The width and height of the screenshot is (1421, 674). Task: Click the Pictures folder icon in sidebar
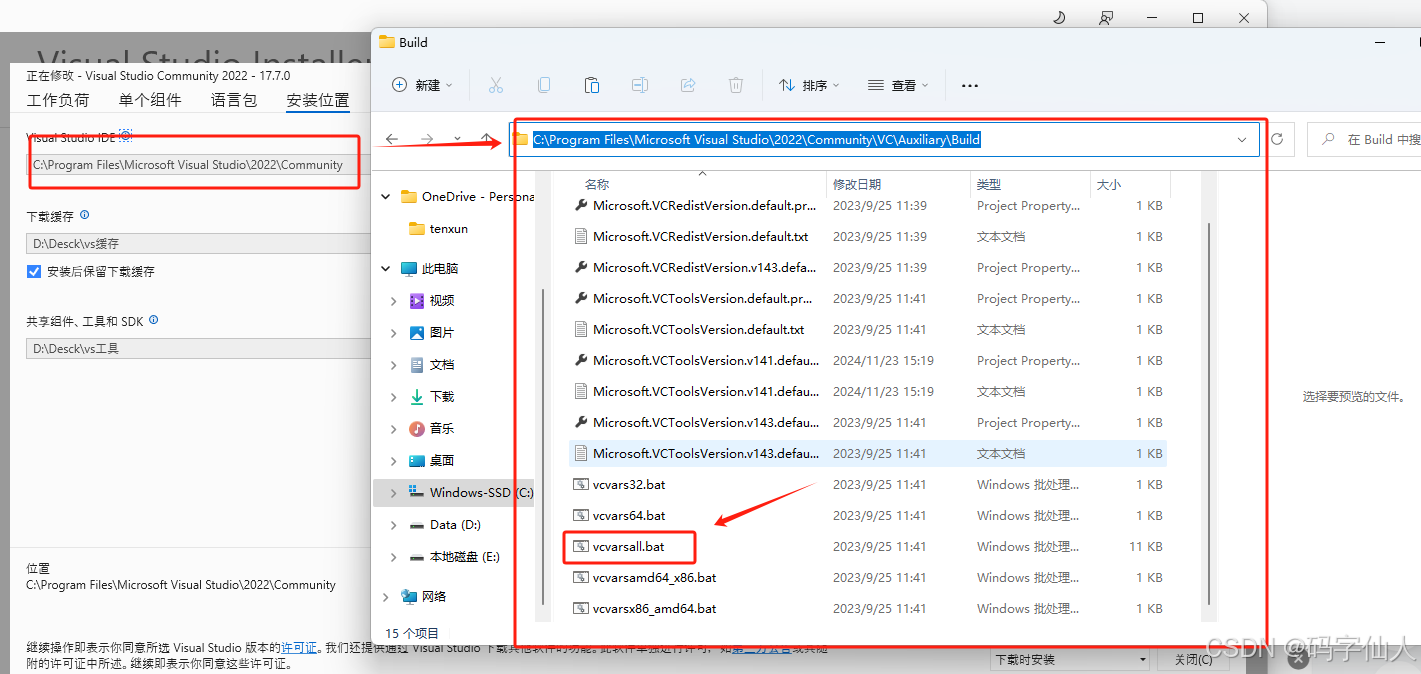pyautogui.click(x=417, y=332)
